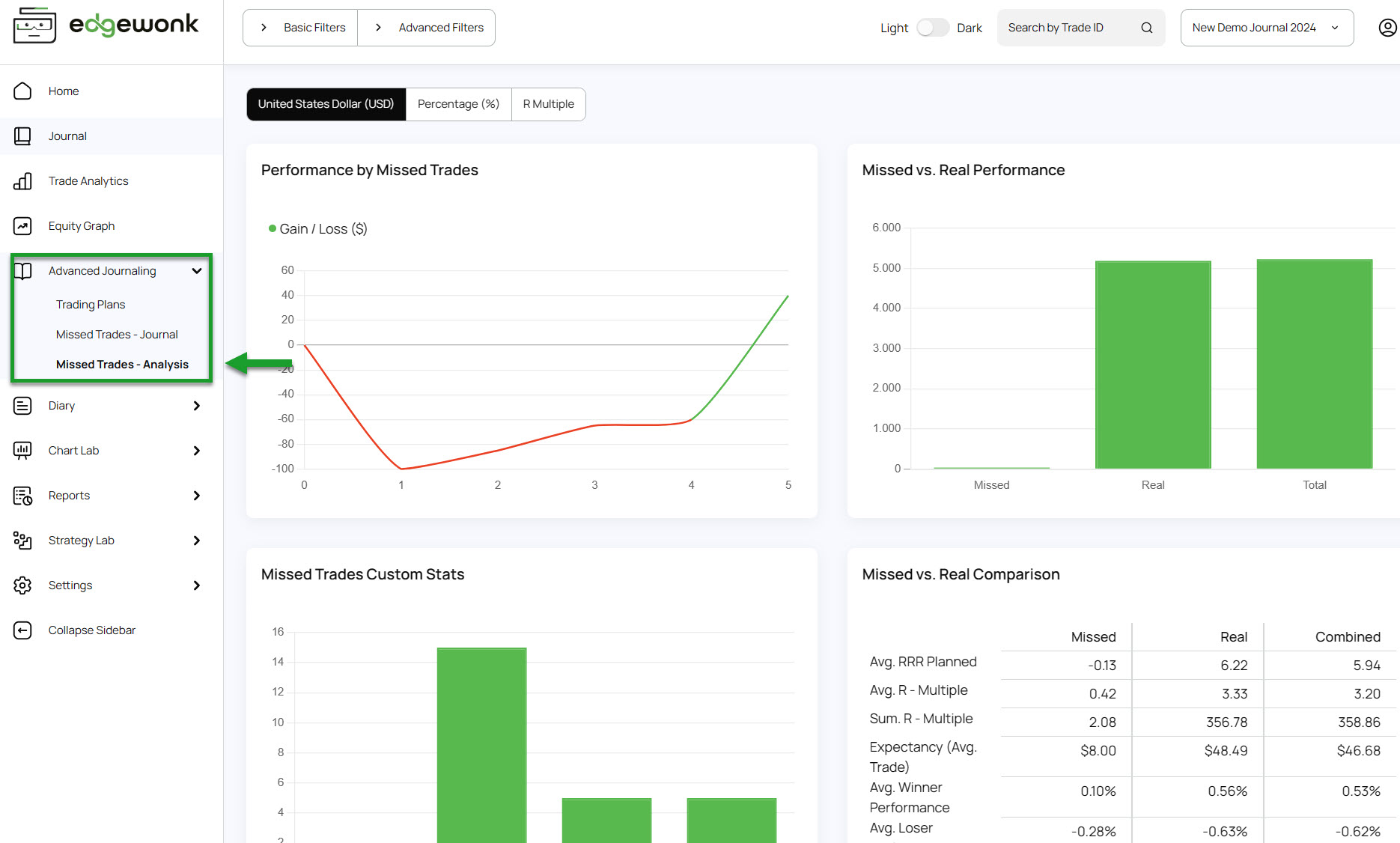Click the Edgewonk wordmark
1400x843 pixels.
pos(134,25)
